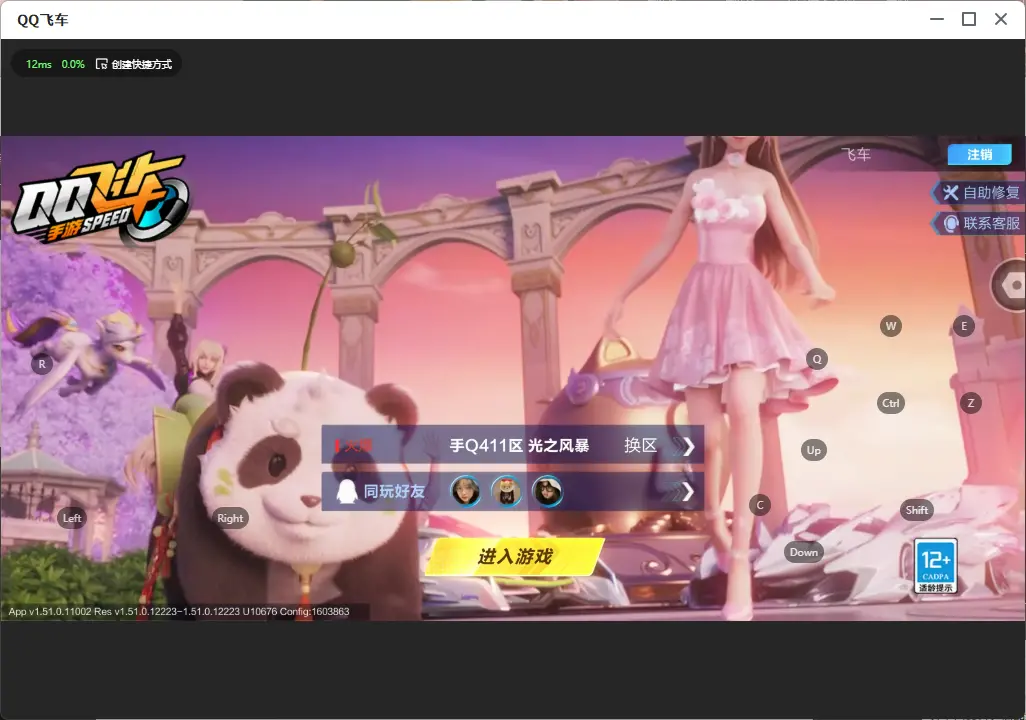This screenshot has width=1026, height=720.
Task: Click the QQ penguin icon beside 同玩好友
Action: (346, 492)
